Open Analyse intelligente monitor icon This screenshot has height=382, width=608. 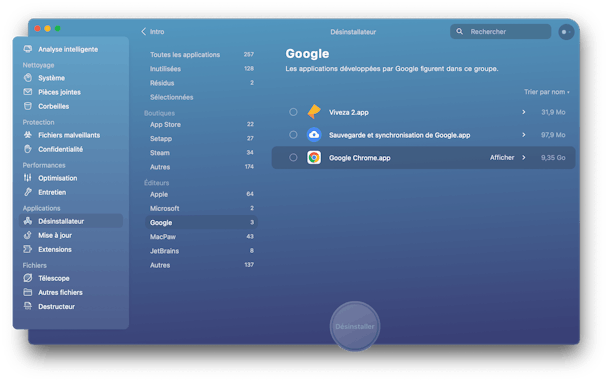pyautogui.click(x=28, y=49)
